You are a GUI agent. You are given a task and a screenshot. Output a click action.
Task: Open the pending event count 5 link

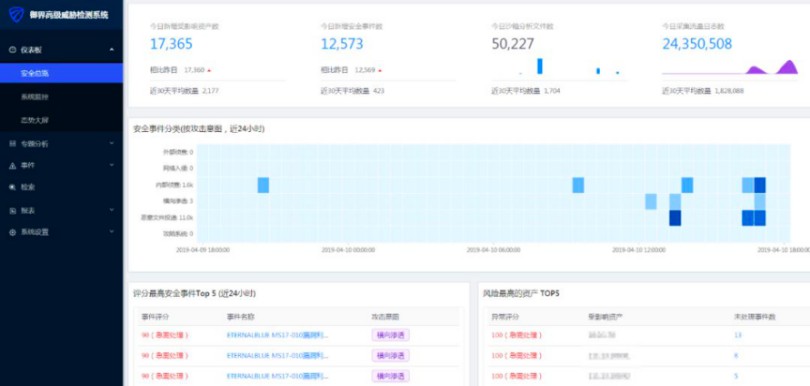point(736,376)
